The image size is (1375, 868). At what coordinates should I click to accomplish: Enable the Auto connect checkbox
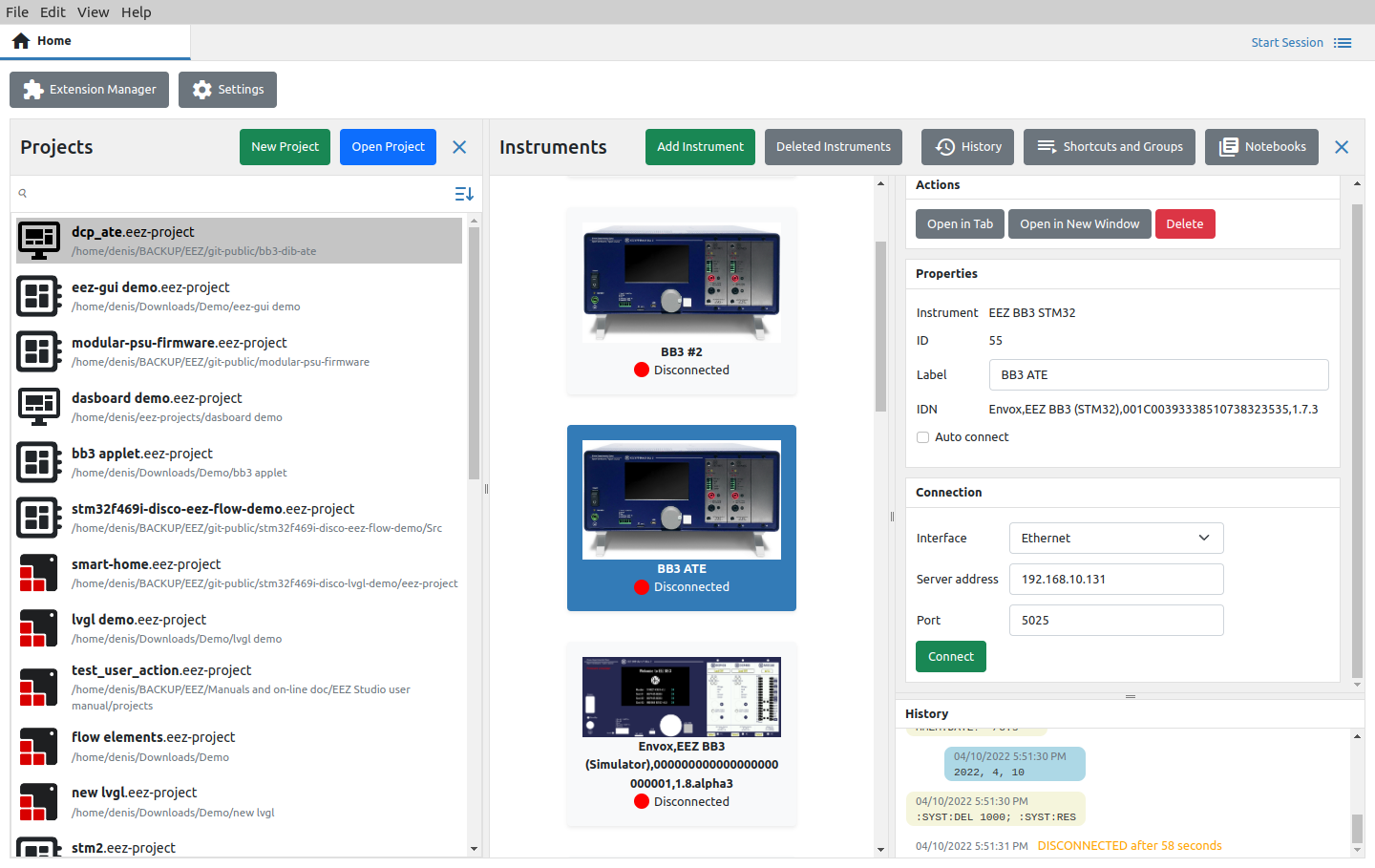coord(922,437)
